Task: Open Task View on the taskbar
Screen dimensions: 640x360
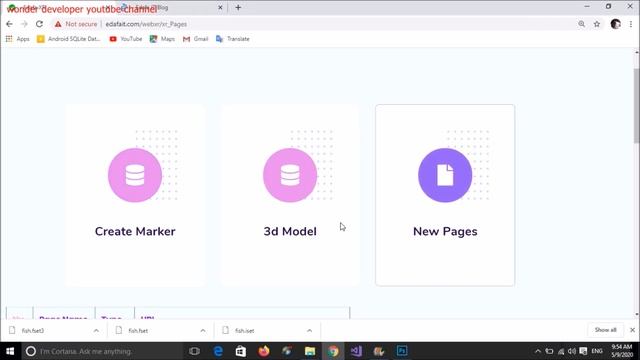Action: pyautogui.click(x=194, y=351)
